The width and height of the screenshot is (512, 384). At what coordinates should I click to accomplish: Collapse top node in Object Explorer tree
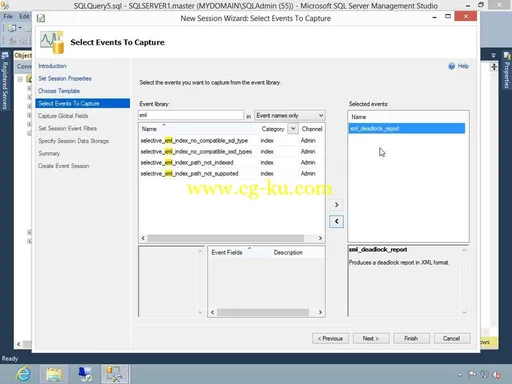[20, 79]
